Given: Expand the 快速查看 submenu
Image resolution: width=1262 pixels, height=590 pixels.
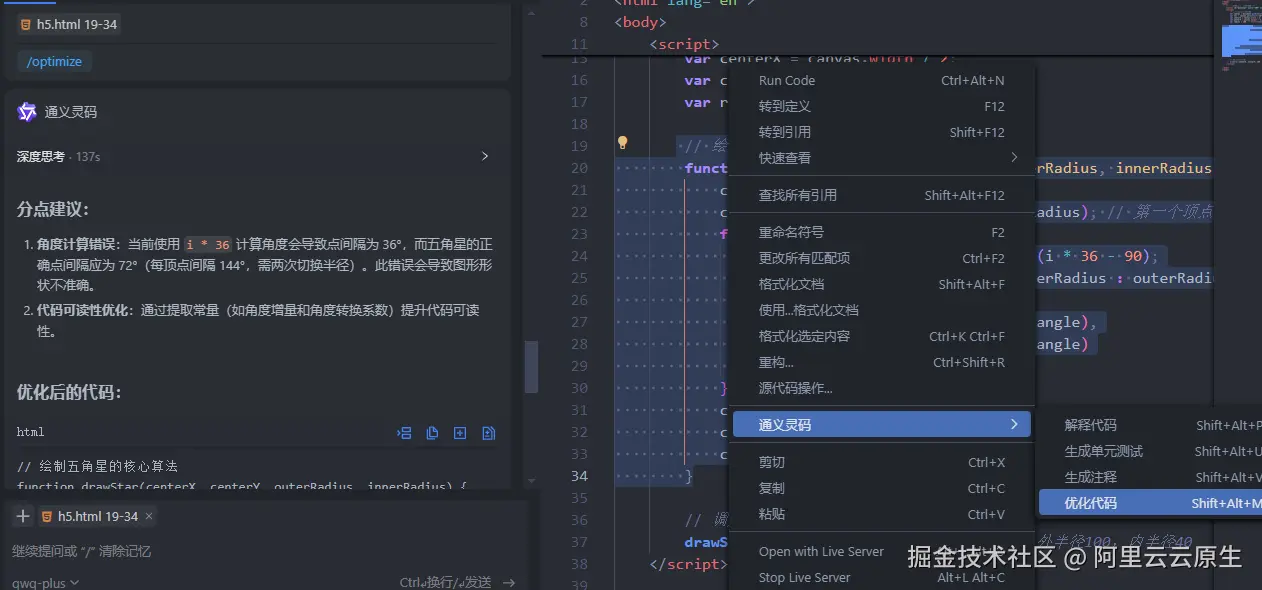Looking at the screenshot, I should pyautogui.click(x=881, y=158).
